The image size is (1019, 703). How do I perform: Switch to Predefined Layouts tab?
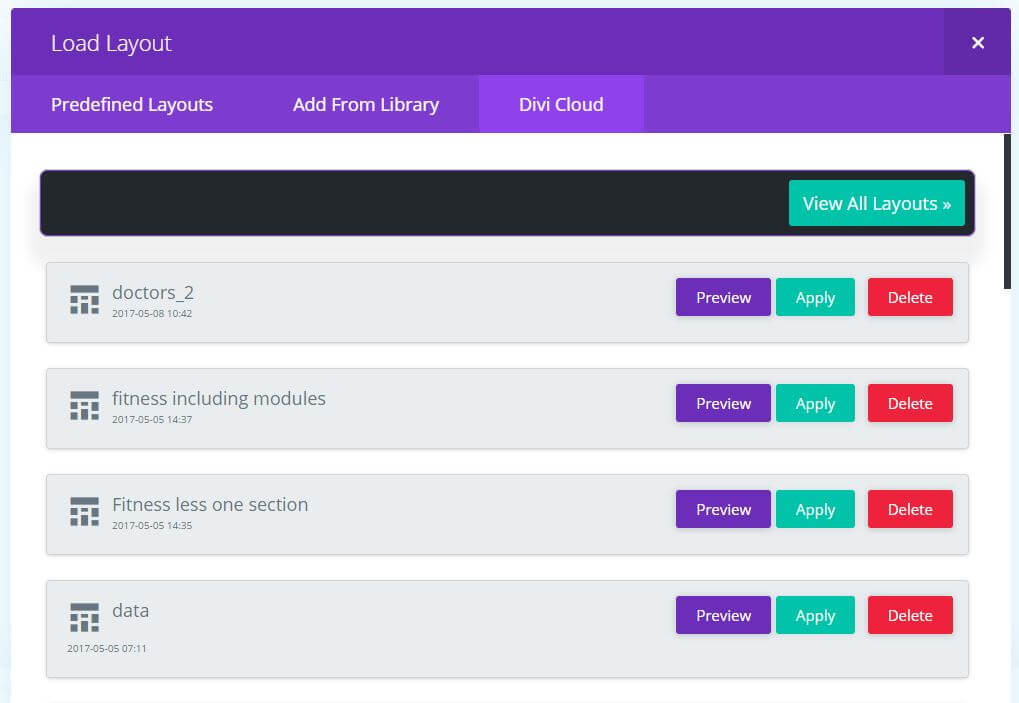coord(132,104)
